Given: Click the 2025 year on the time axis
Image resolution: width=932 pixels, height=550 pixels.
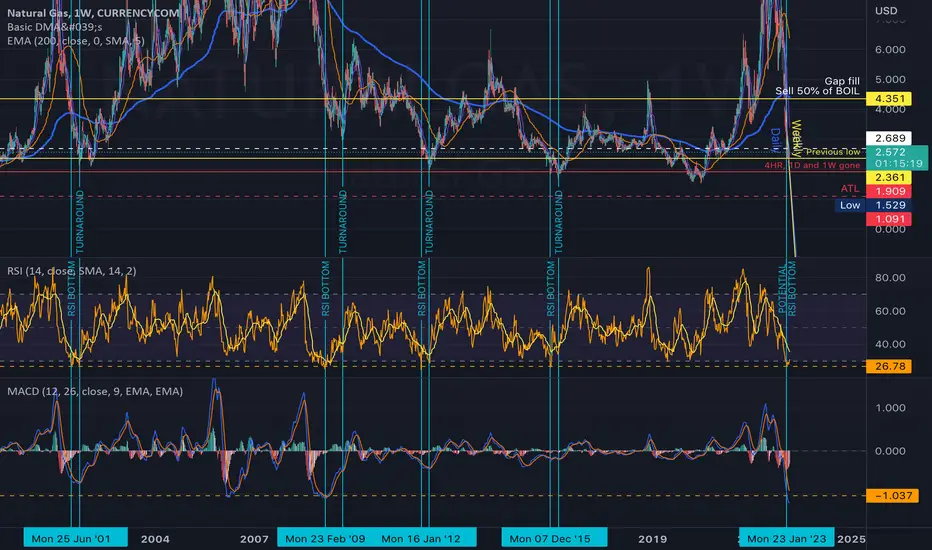Looking at the screenshot, I should click(851, 539).
